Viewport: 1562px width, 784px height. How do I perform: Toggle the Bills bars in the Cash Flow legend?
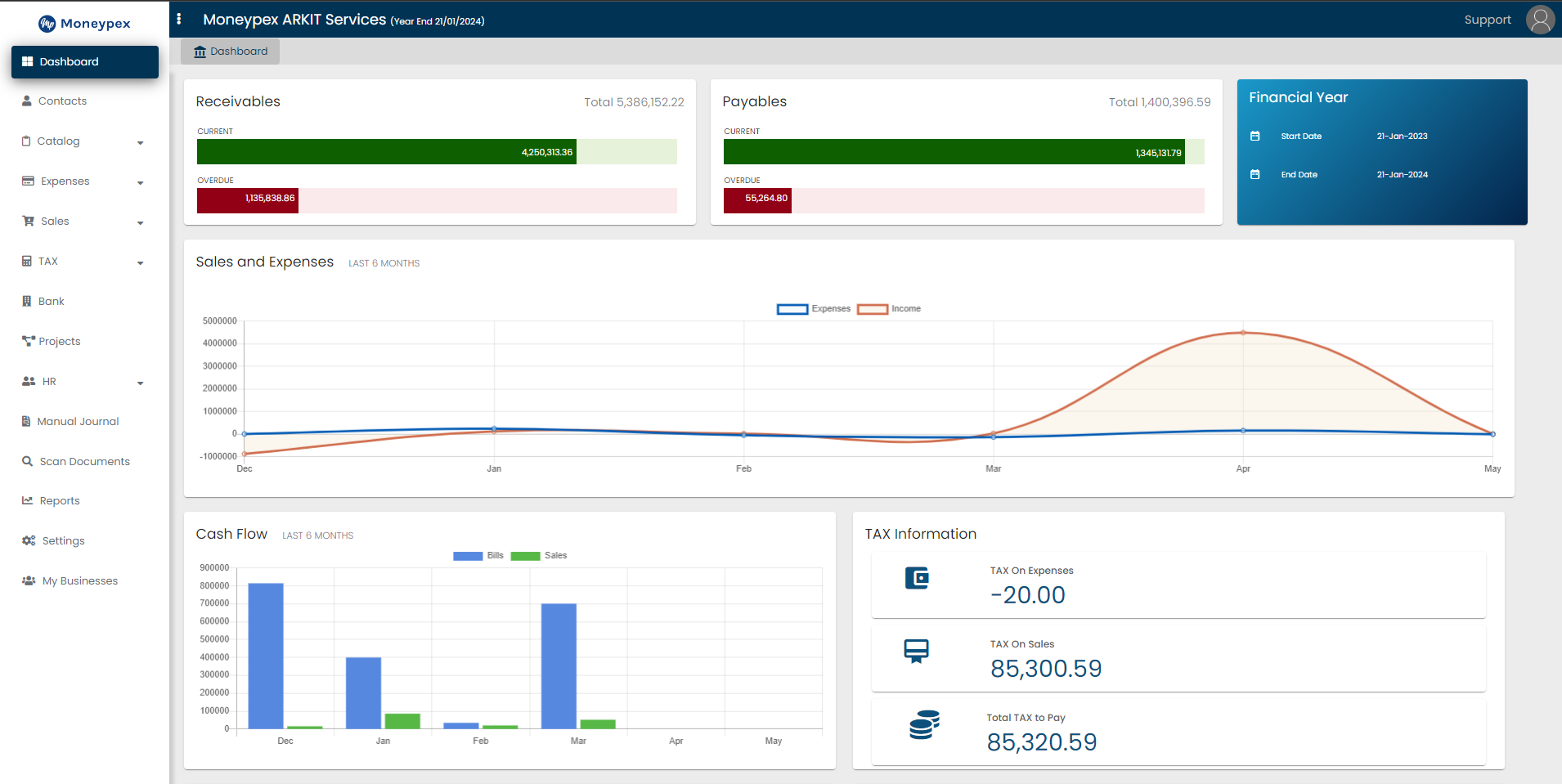coord(478,555)
